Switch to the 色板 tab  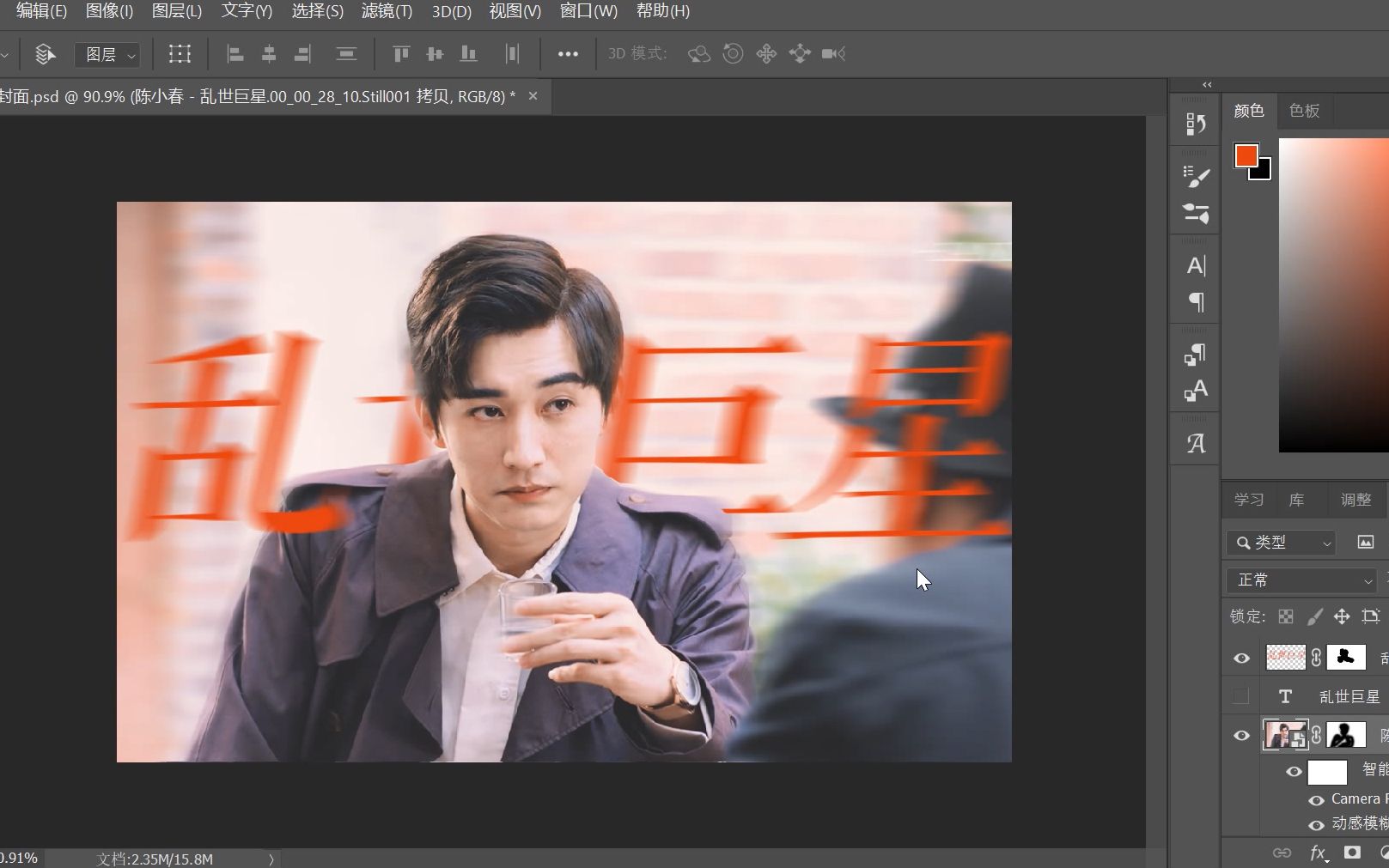1304,111
